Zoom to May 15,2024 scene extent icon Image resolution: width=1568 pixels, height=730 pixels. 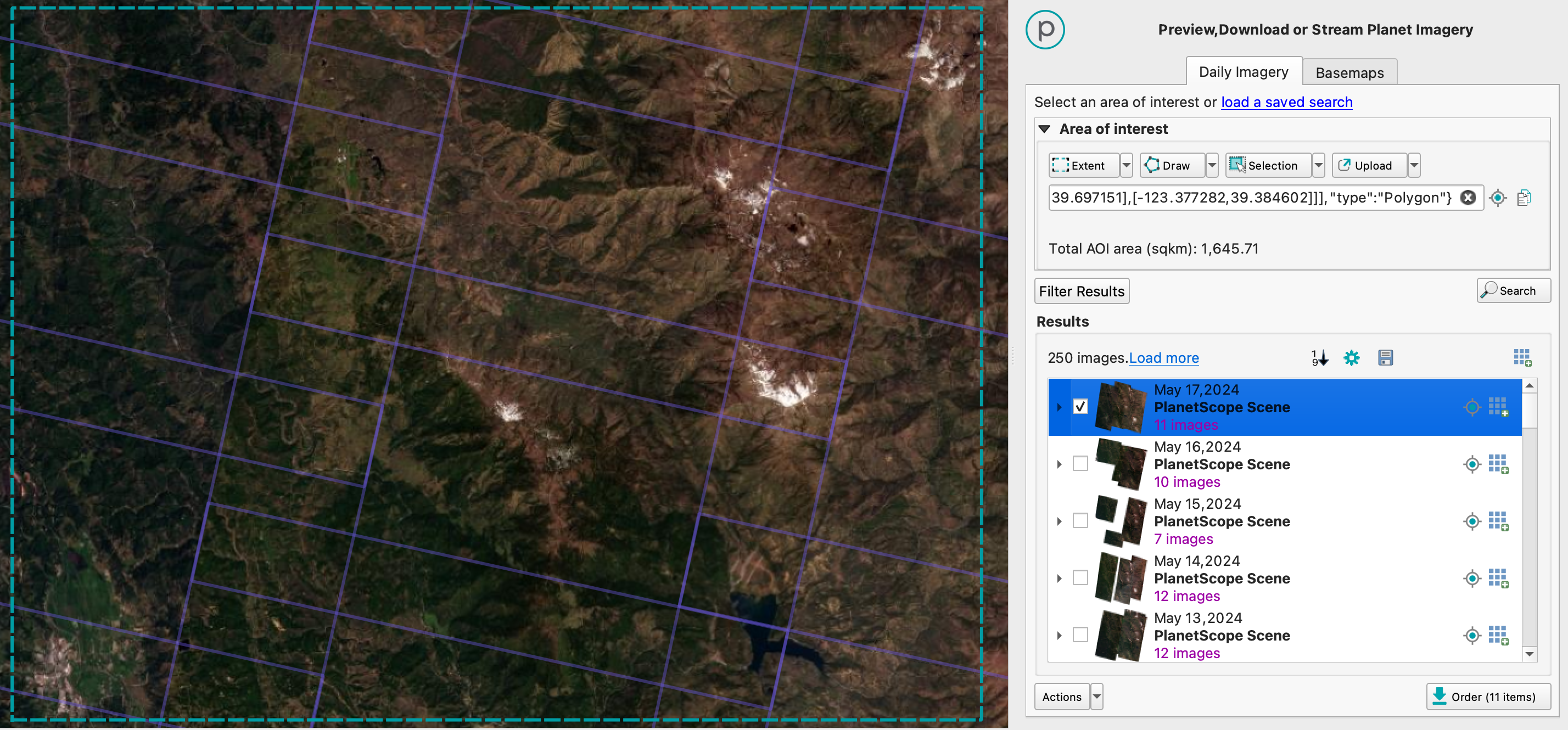tap(1472, 521)
